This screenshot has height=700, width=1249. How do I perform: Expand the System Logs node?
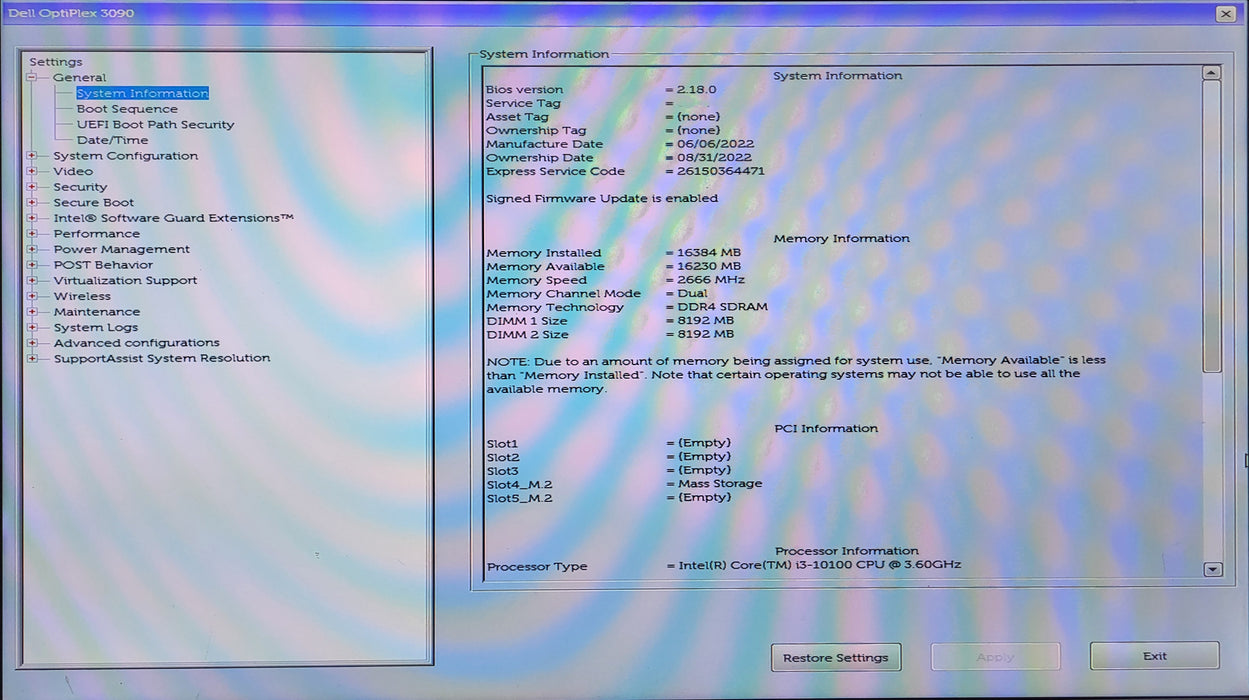[32, 327]
